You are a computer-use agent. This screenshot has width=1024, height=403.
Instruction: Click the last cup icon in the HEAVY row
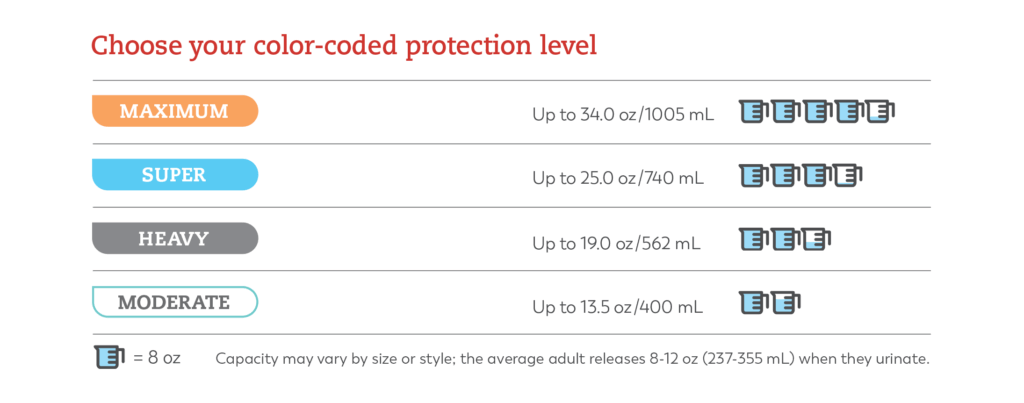818,239
